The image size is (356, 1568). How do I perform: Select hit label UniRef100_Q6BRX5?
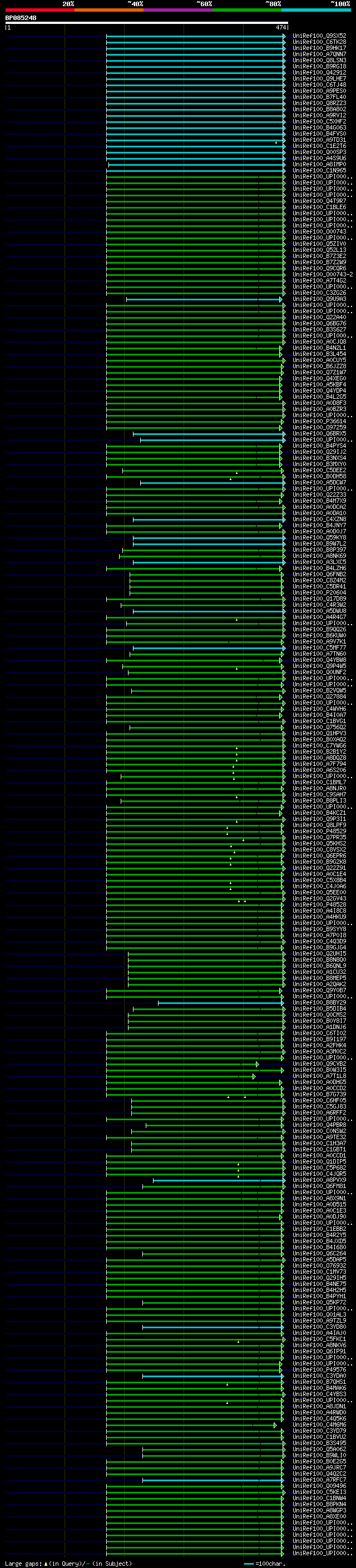319,433
